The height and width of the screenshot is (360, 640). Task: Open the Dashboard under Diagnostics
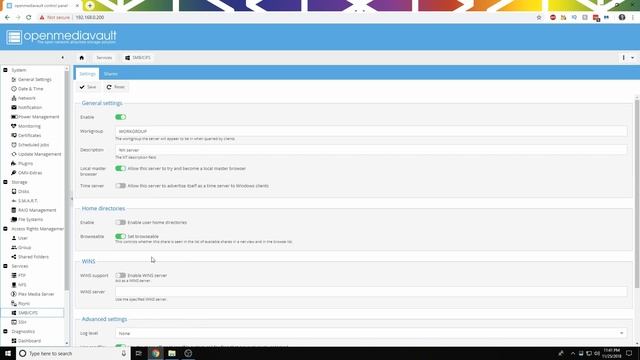(29, 341)
